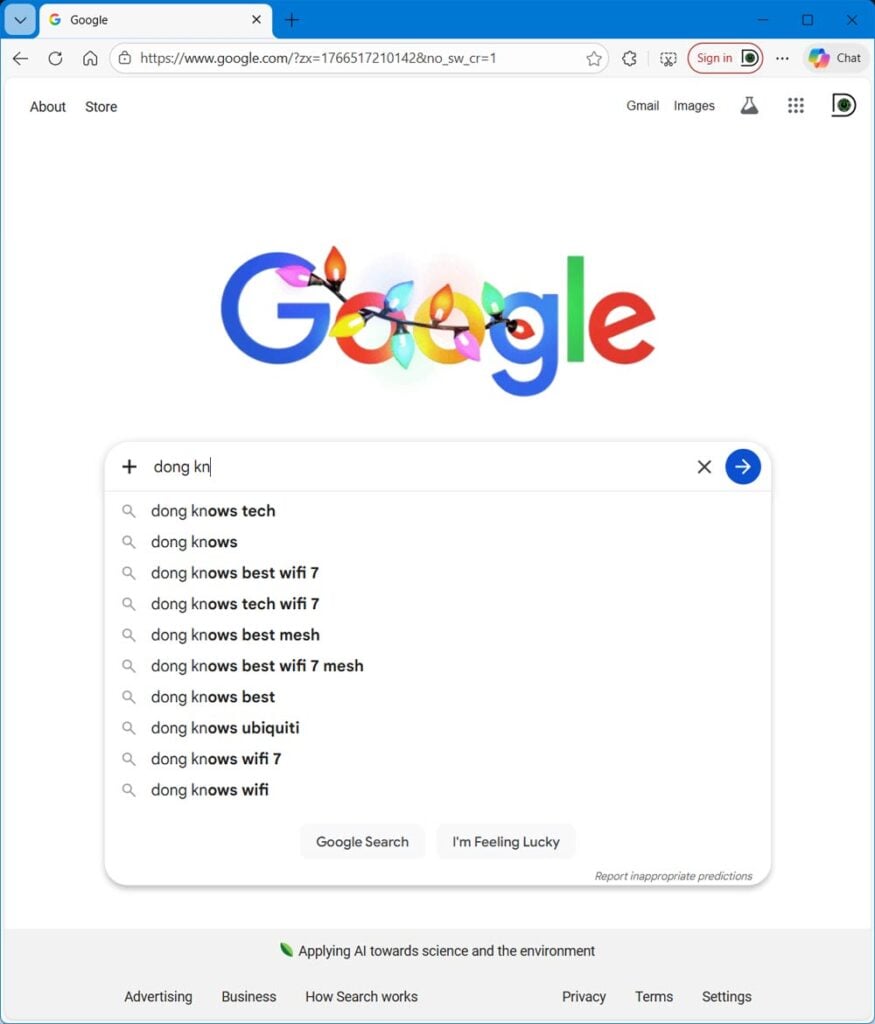
Task: Open Search Labs via the flask icon
Action: point(749,105)
